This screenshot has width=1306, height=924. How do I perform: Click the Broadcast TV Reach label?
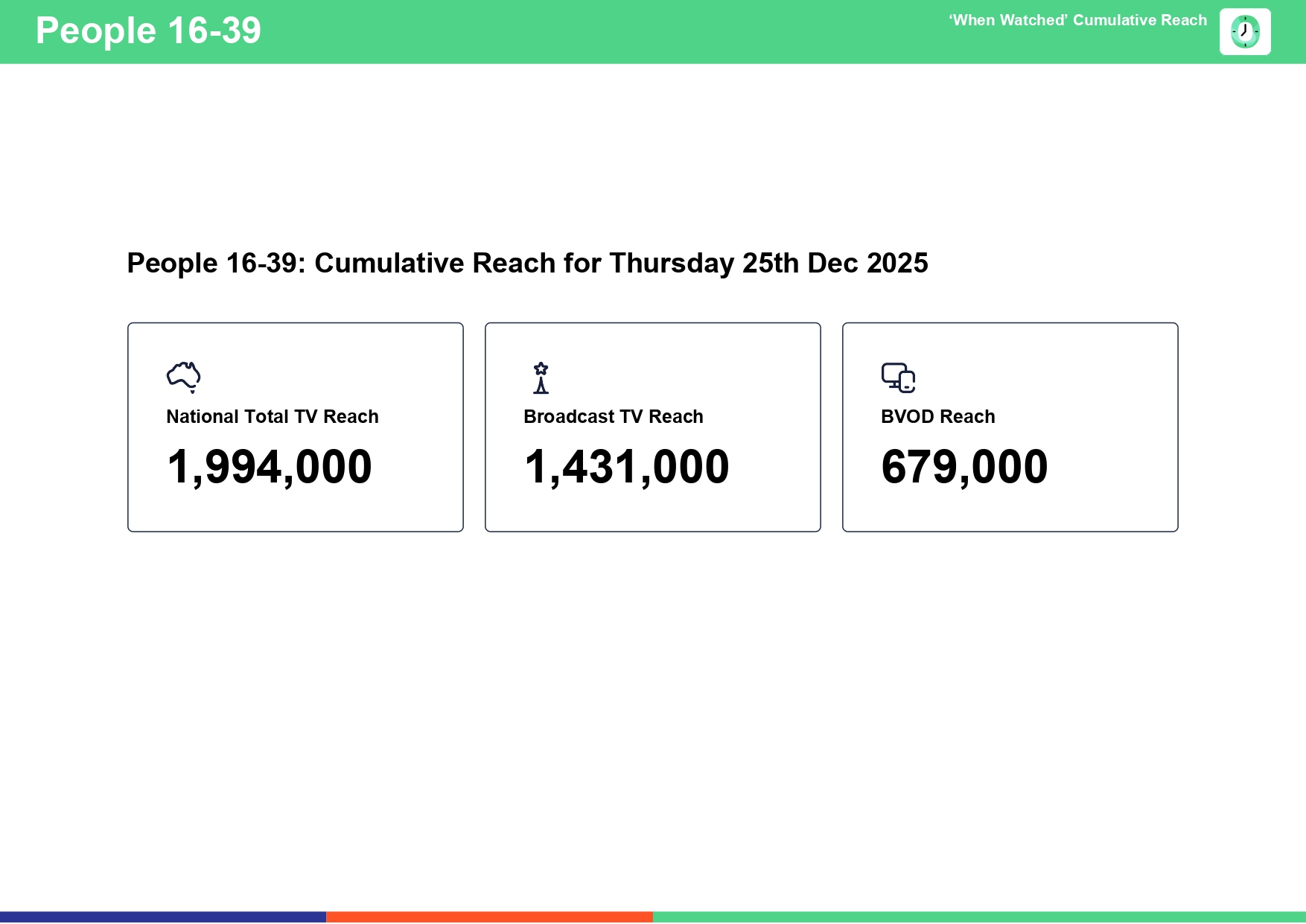point(614,417)
